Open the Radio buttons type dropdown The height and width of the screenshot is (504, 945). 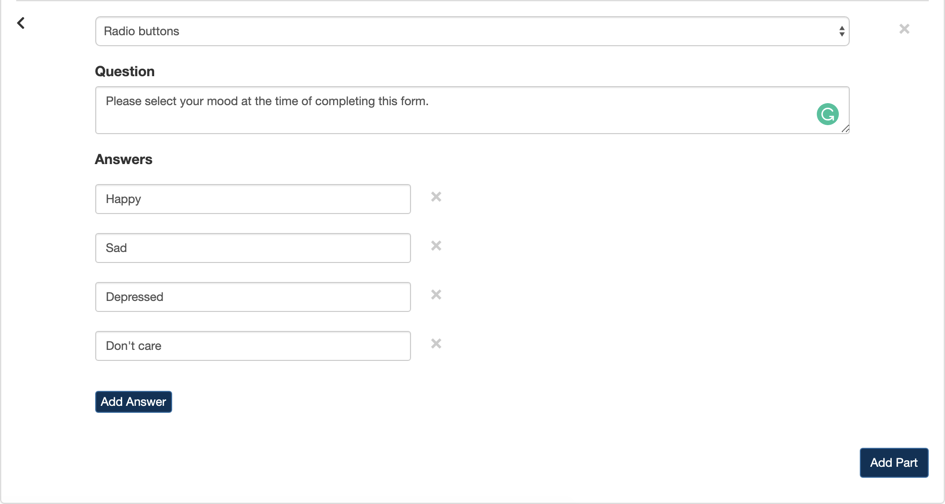click(x=471, y=31)
